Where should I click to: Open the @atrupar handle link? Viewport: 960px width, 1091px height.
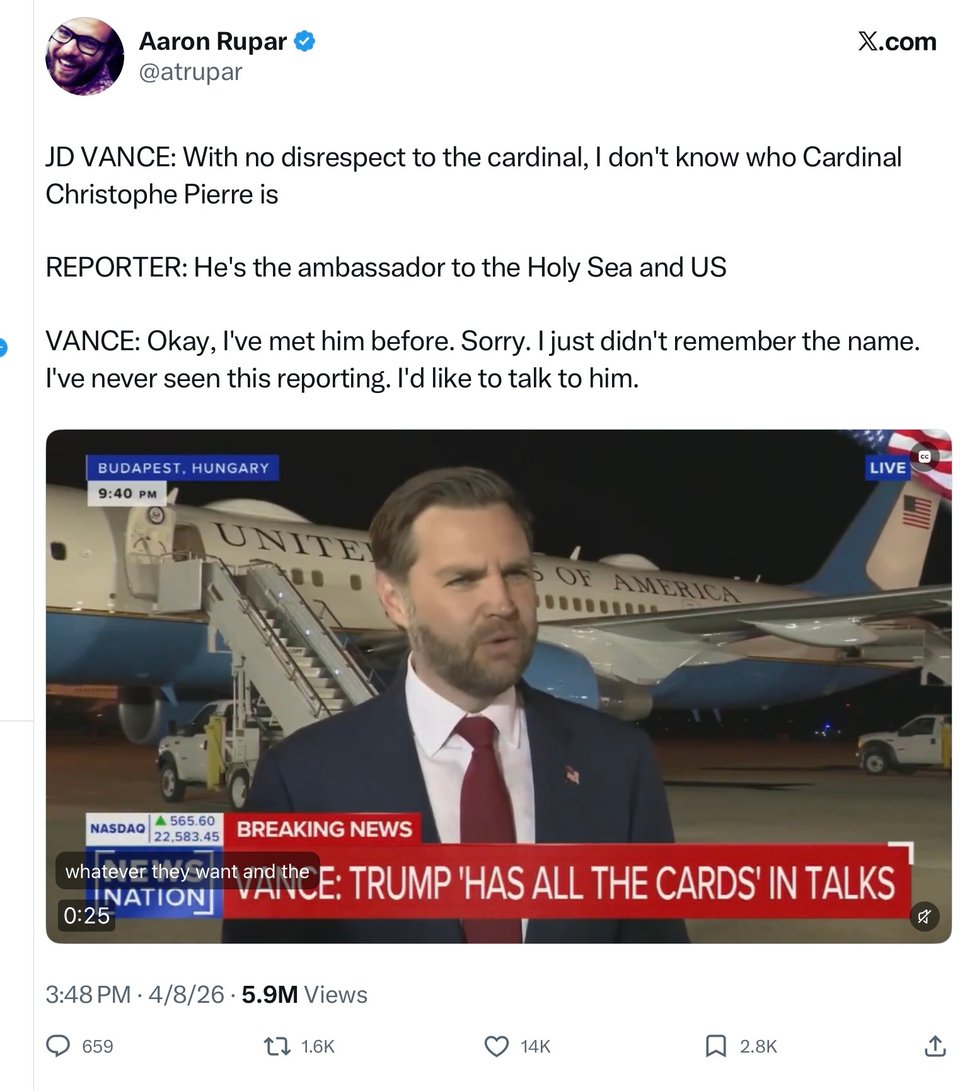click(x=190, y=72)
